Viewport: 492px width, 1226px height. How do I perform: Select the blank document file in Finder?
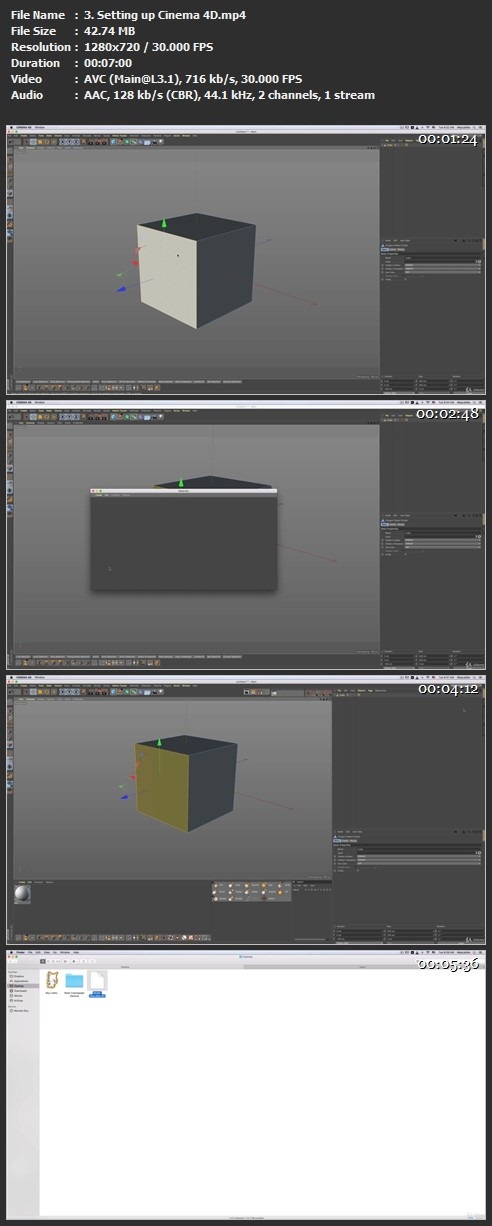[x=97, y=980]
